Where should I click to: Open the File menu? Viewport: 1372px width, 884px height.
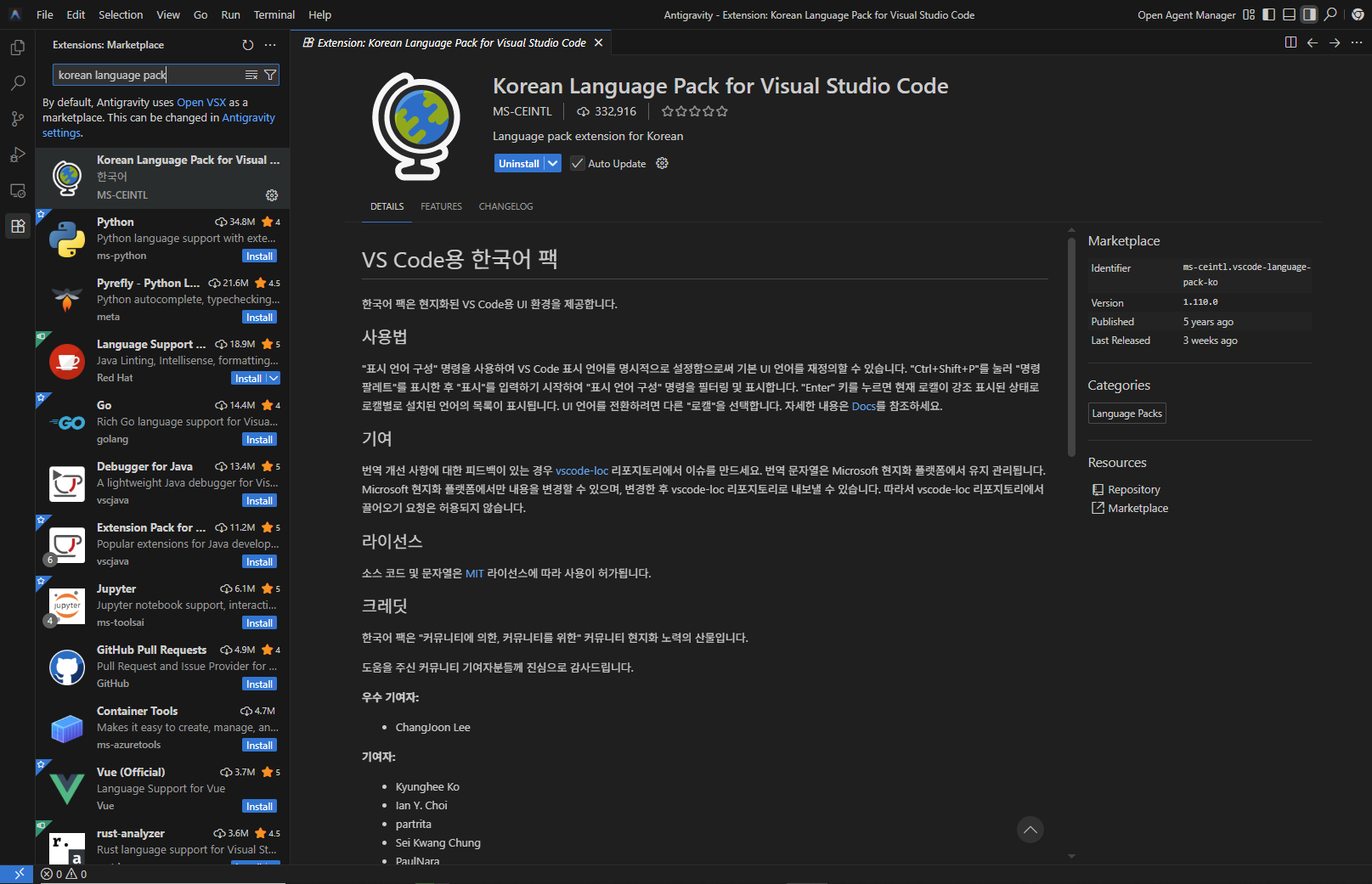[x=45, y=14]
